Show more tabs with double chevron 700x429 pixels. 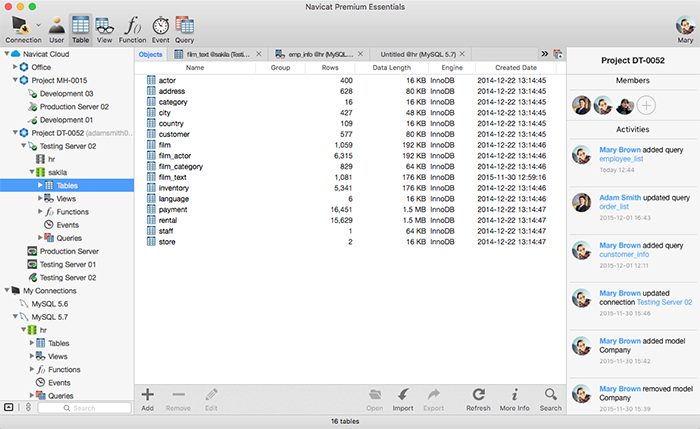545,54
